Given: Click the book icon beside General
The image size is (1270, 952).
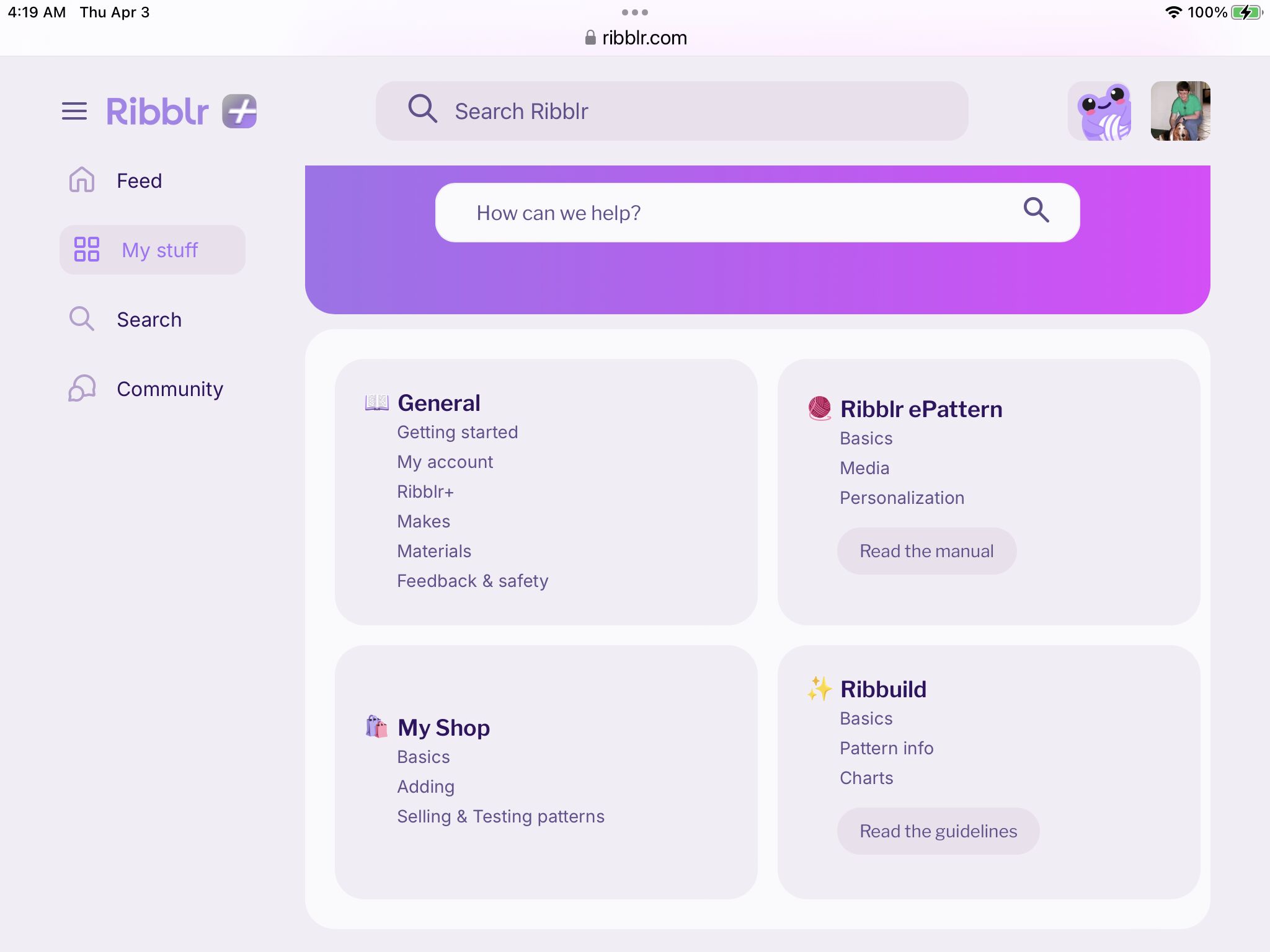Looking at the screenshot, I should [x=377, y=402].
